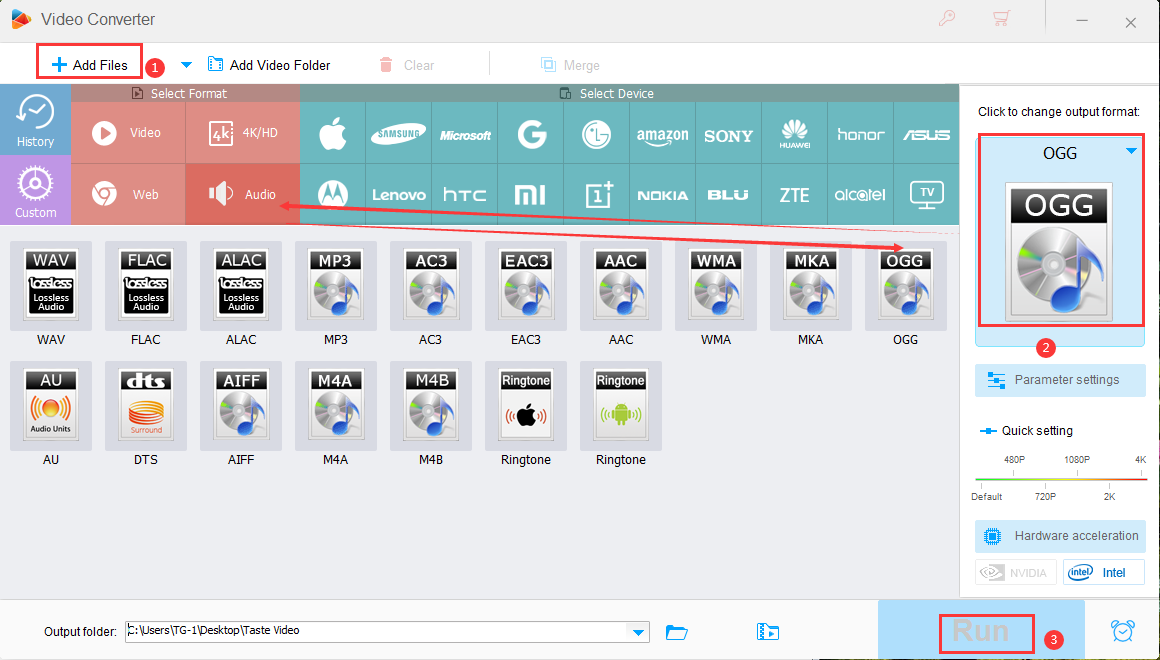The width and height of the screenshot is (1160, 660).
Task: Expand the output folder path dropdown
Action: 638,632
